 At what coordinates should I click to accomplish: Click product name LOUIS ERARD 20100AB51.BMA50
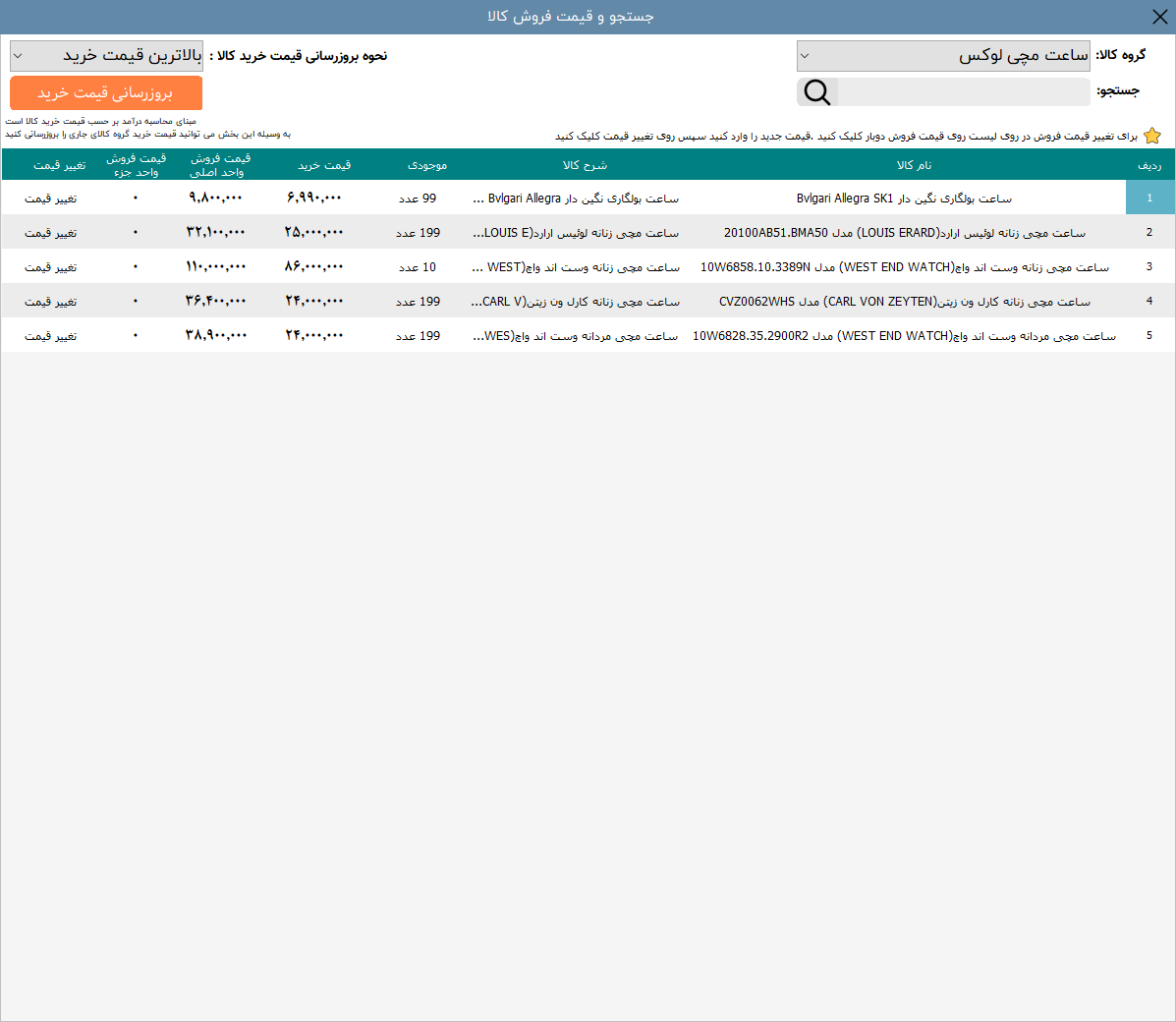coord(905,233)
